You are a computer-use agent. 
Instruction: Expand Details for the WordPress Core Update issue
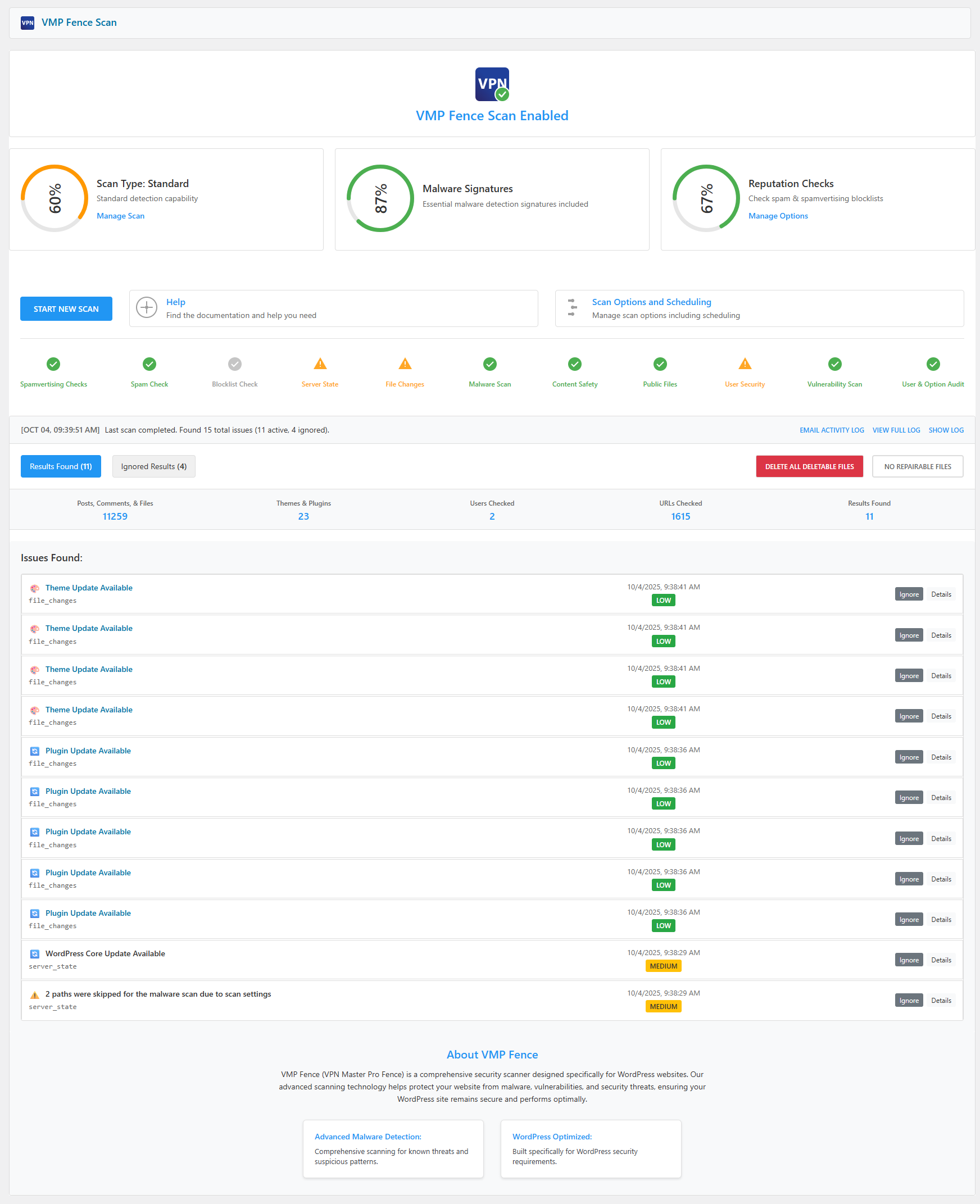click(x=941, y=960)
